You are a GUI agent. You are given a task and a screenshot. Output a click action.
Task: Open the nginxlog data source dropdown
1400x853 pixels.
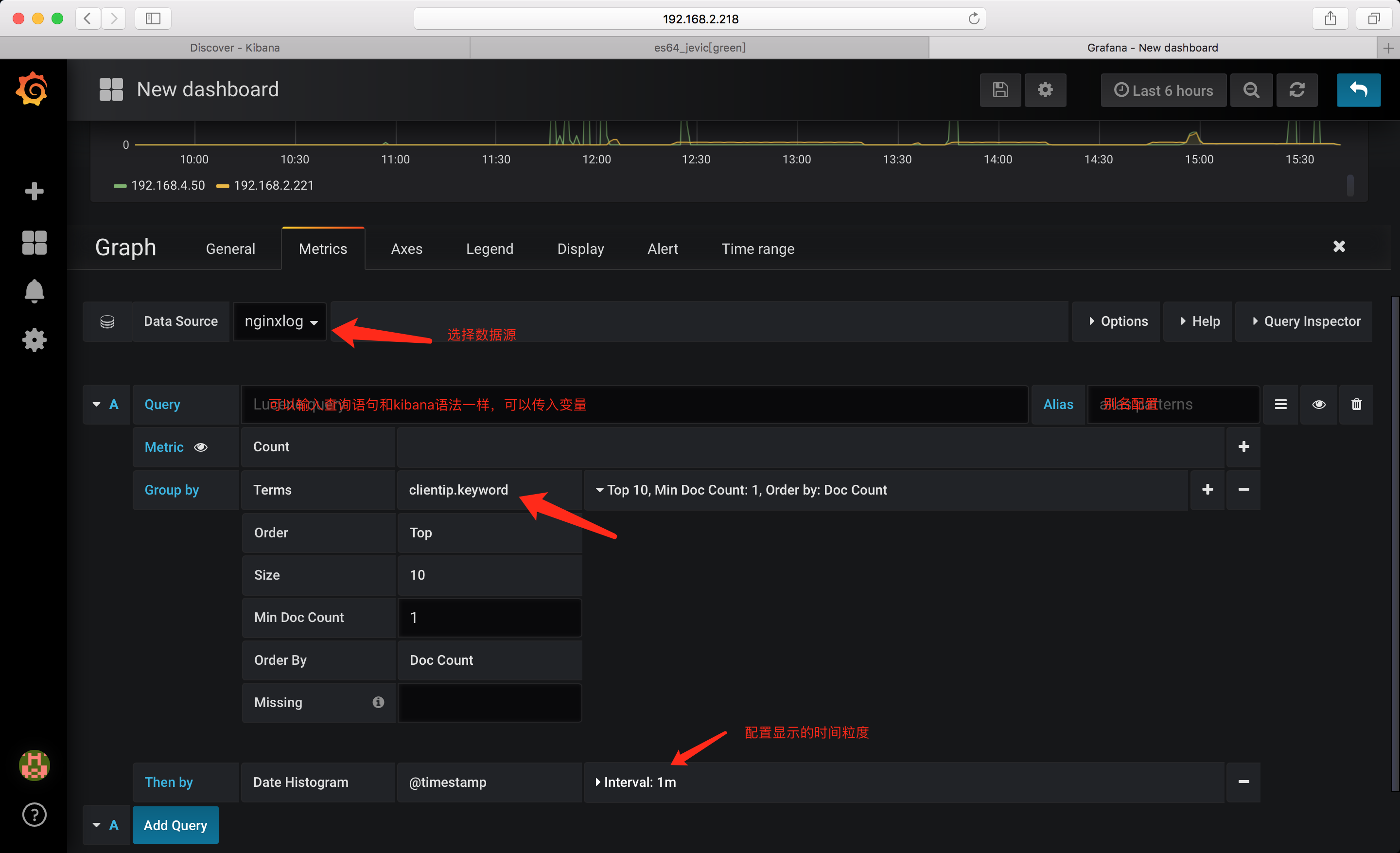(280, 321)
